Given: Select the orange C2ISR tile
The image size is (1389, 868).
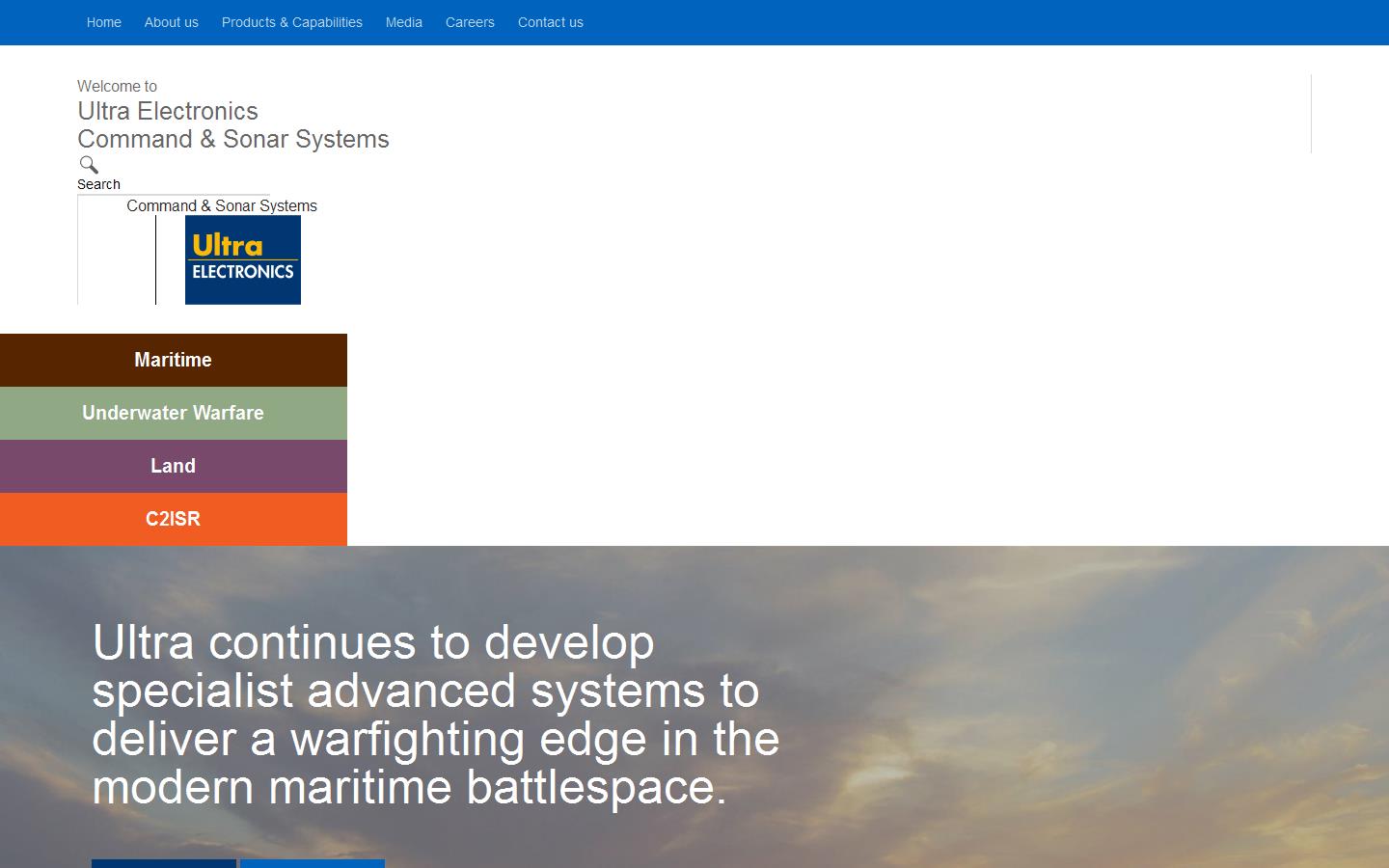Looking at the screenshot, I should (174, 519).
